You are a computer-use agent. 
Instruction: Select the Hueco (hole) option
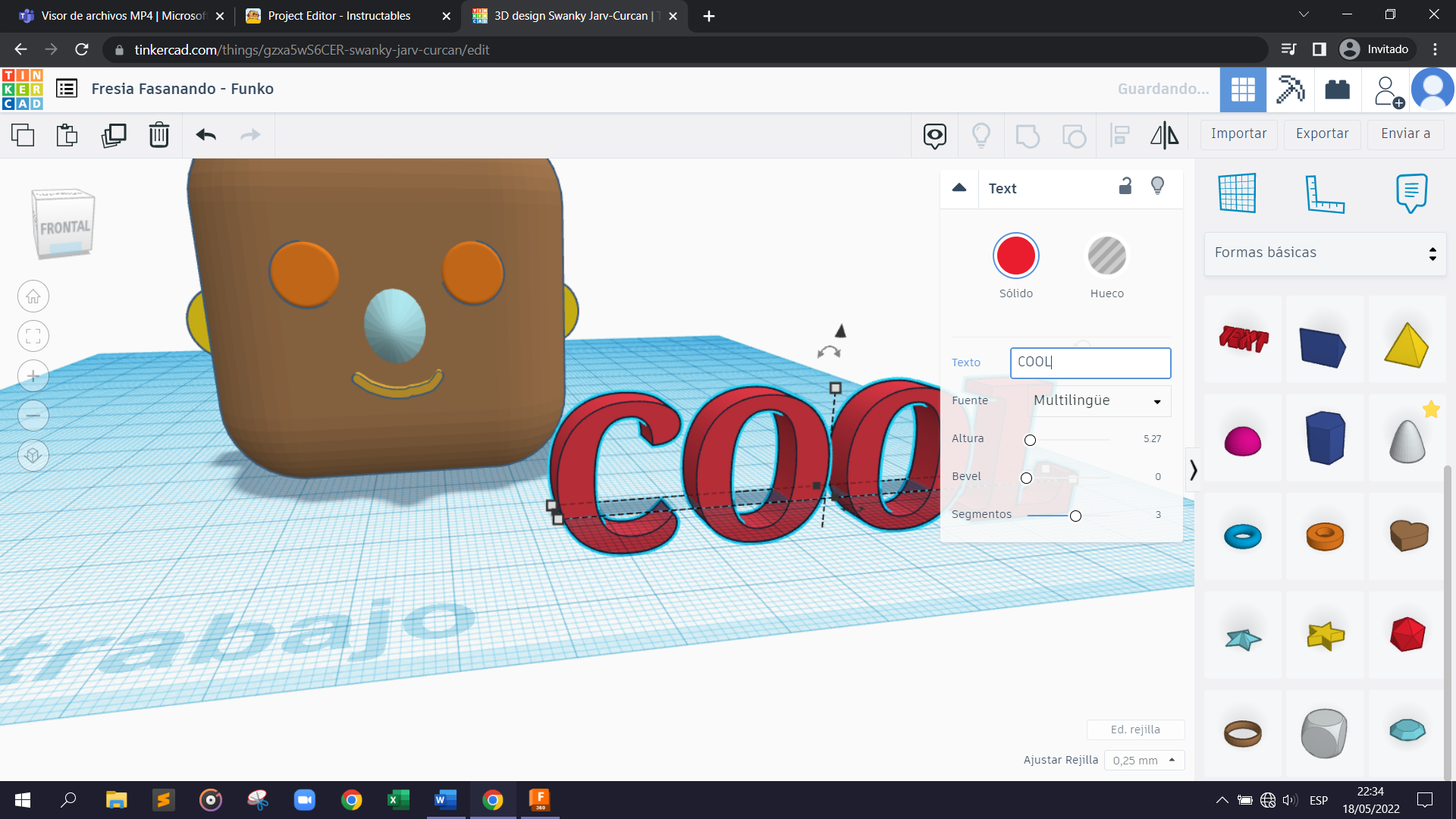click(1106, 256)
